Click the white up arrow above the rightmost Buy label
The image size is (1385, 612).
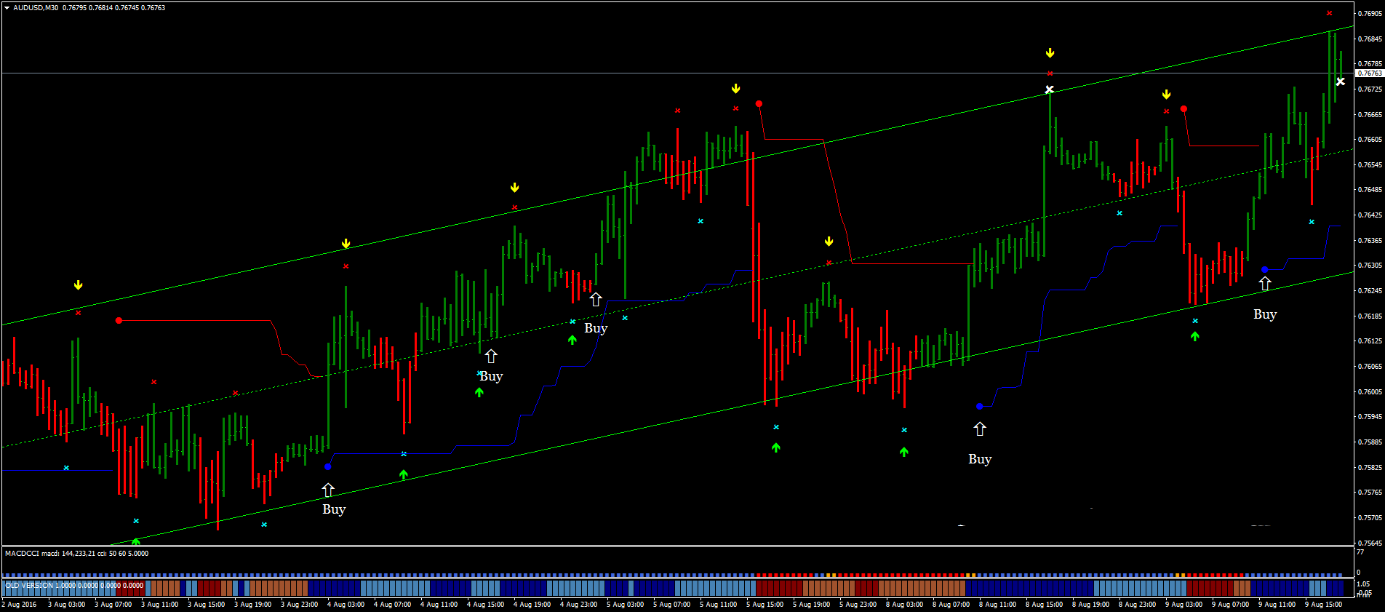tap(1265, 284)
